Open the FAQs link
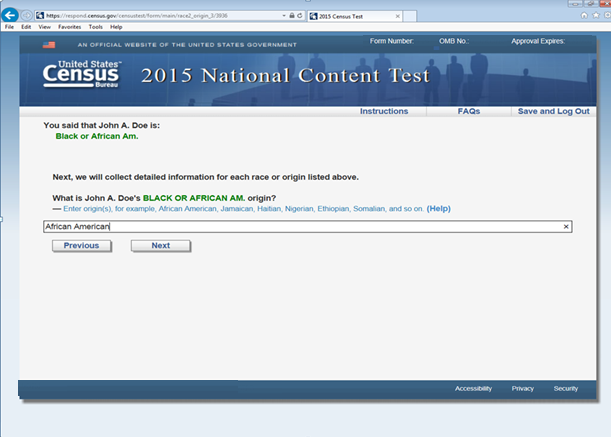The image size is (611, 437). [469, 111]
